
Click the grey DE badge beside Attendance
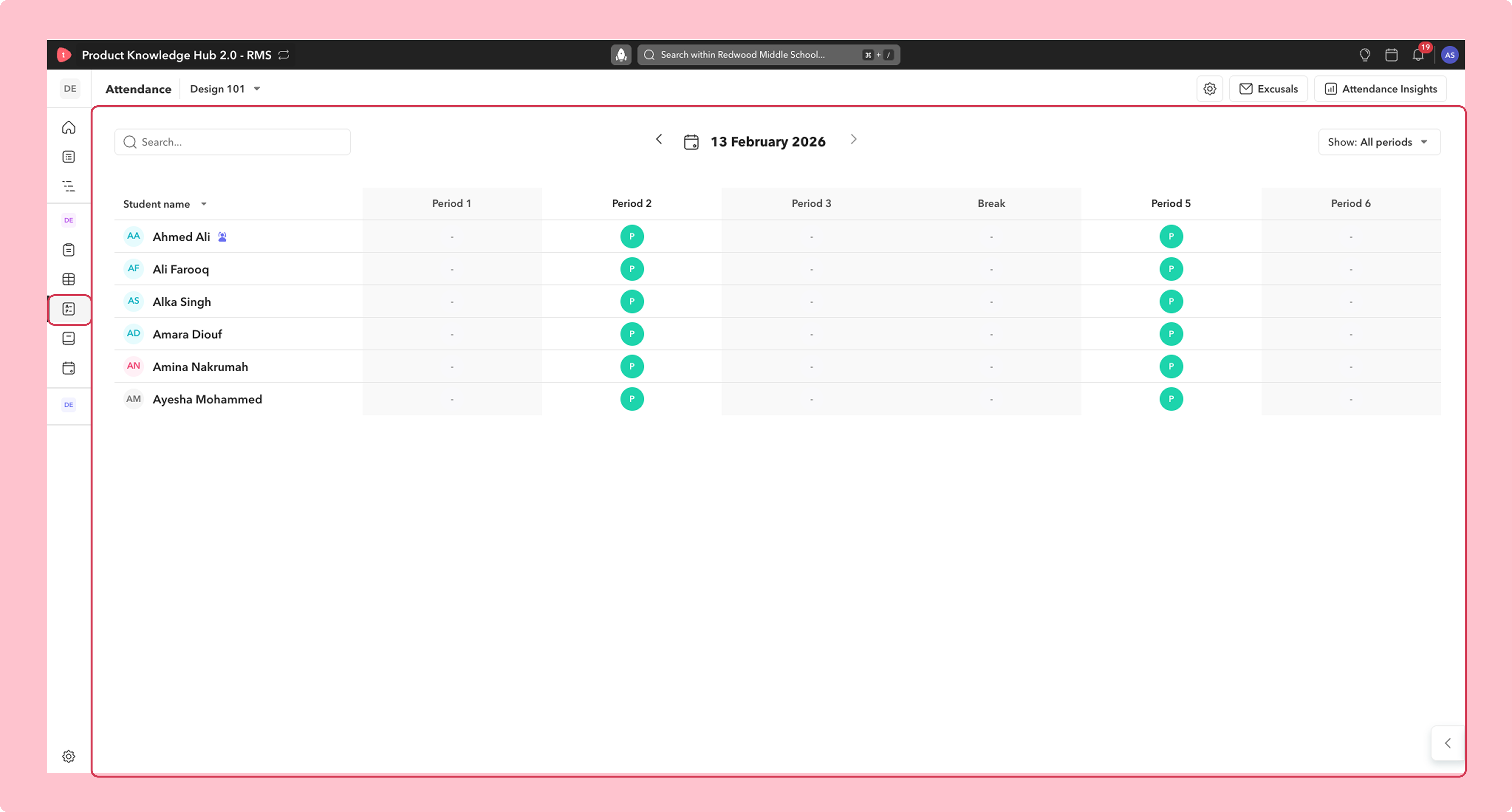coord(70,89)
